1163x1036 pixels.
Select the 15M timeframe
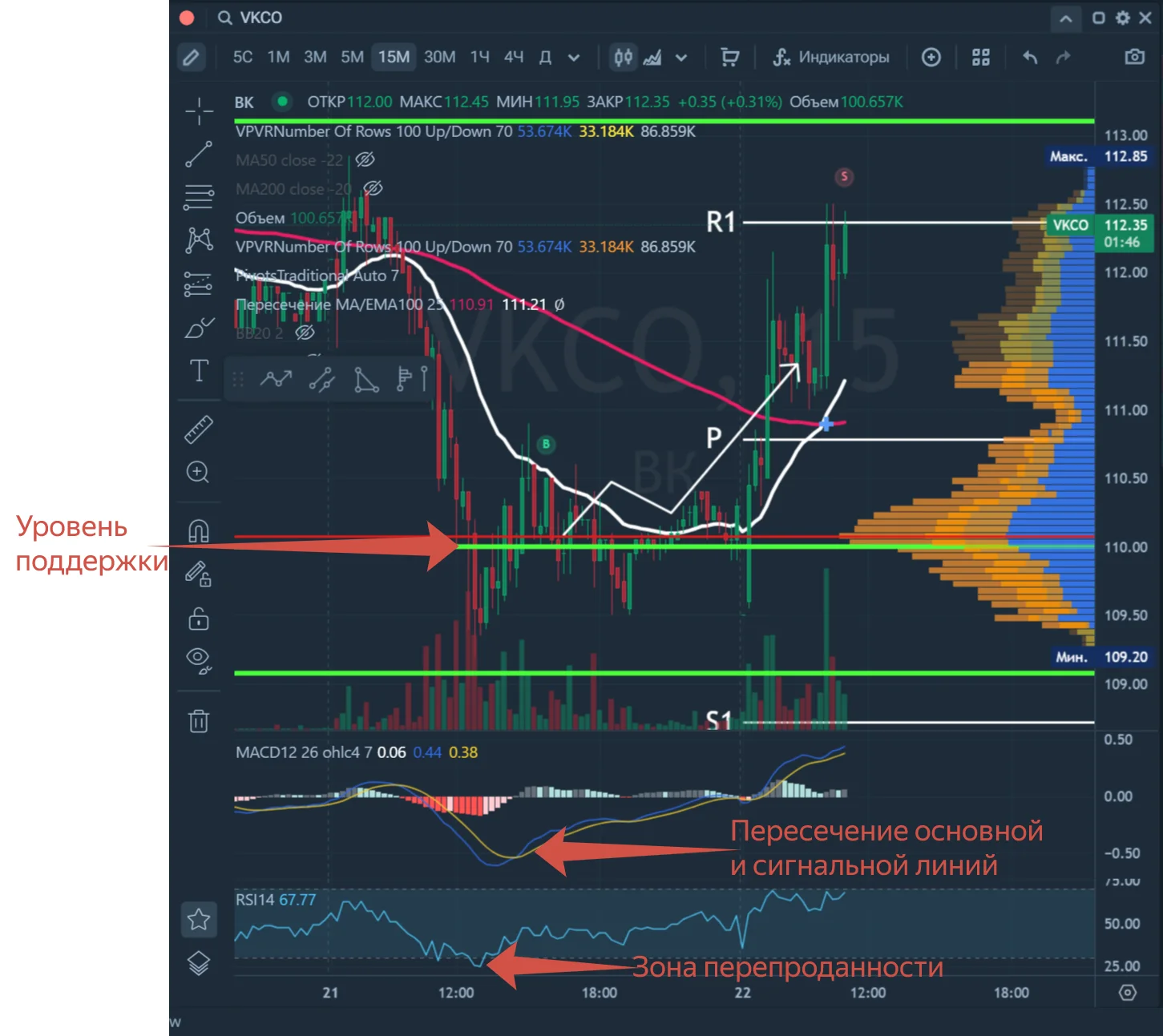click(394, 57)
